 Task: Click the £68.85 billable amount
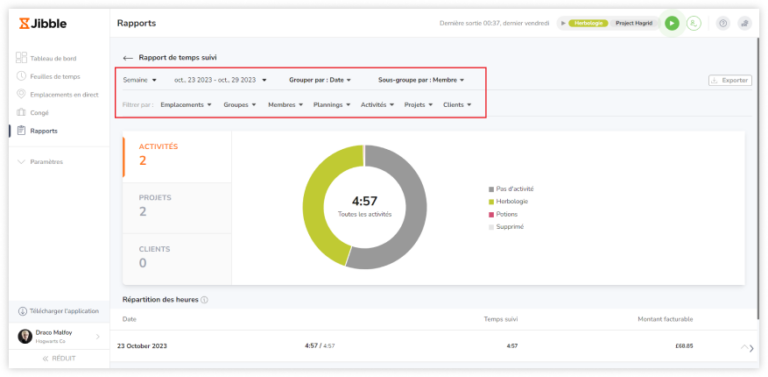coord(684,346)
